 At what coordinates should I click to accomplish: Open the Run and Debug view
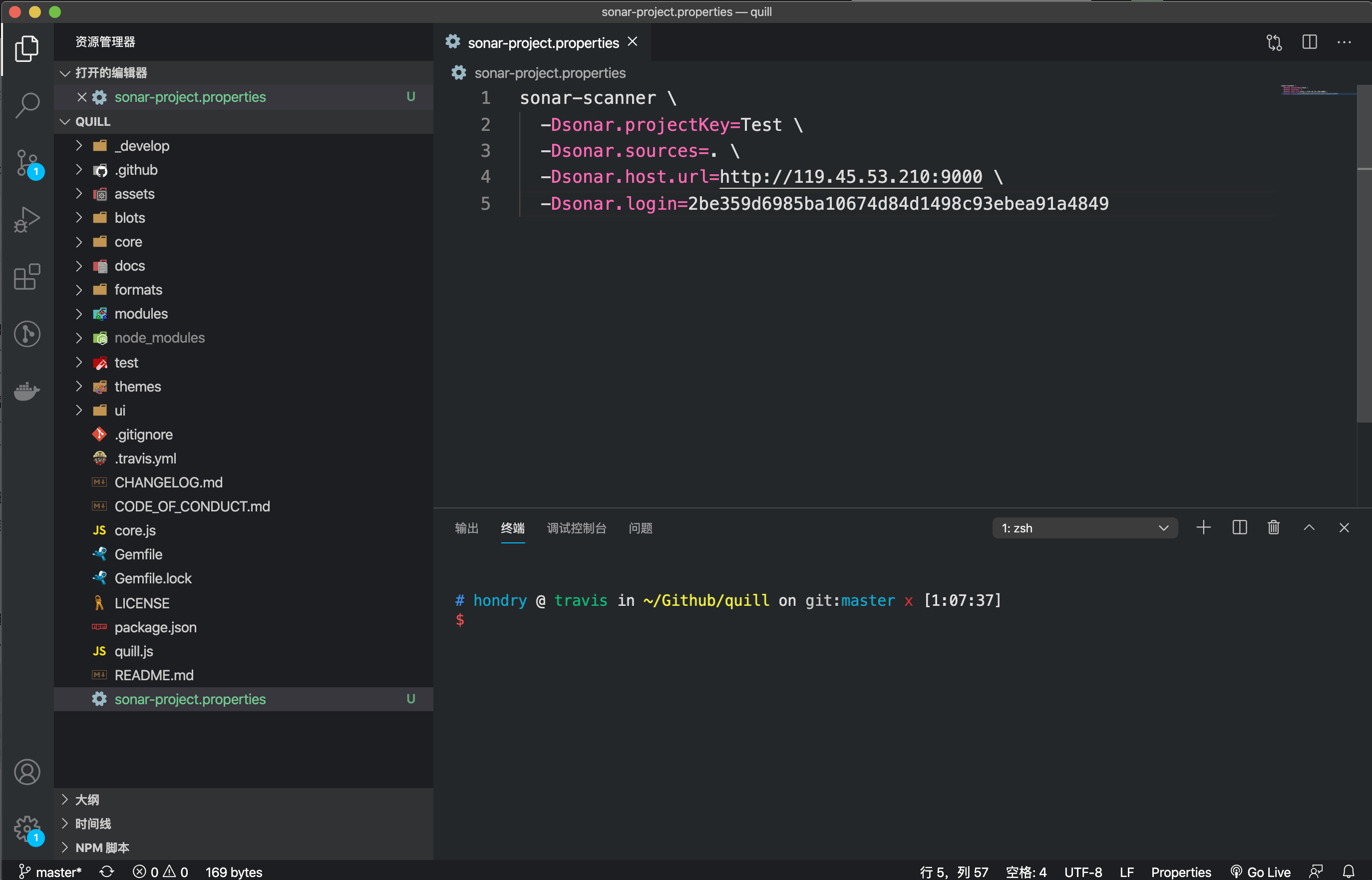click(27, 219)
